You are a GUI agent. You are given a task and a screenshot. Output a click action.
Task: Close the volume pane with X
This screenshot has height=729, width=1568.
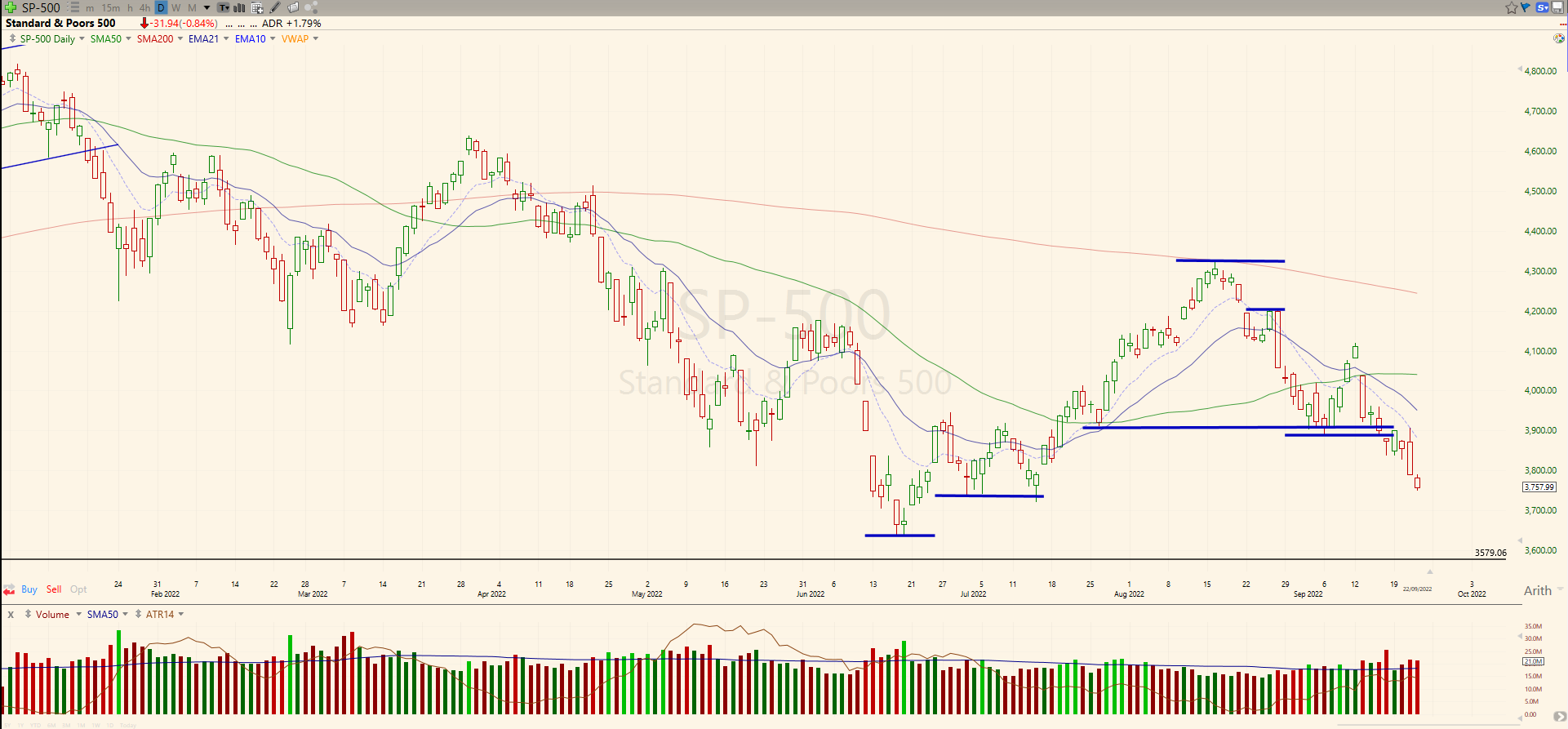point(11,615)
